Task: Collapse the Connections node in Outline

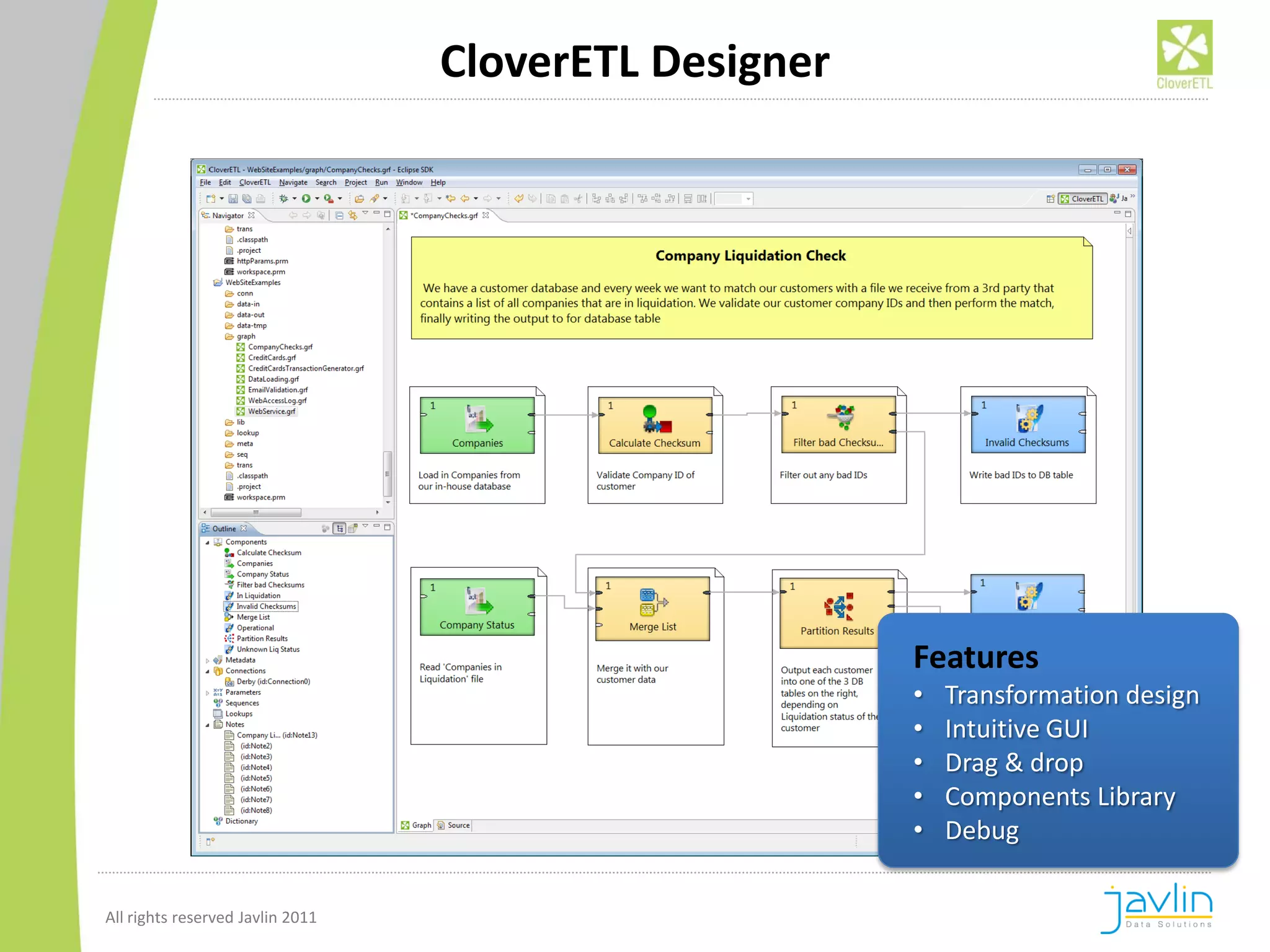Action: pyautogui.click(x=207, y=671)
